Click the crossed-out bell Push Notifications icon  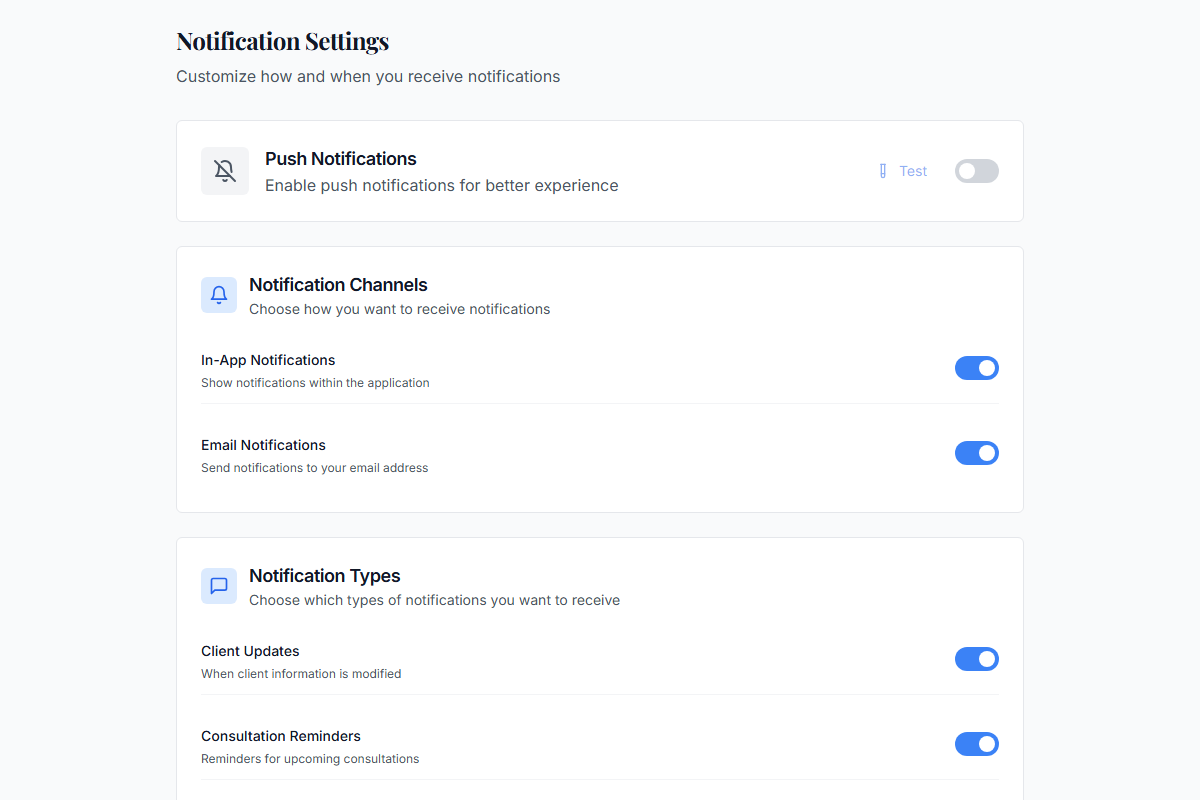point(225,170)
